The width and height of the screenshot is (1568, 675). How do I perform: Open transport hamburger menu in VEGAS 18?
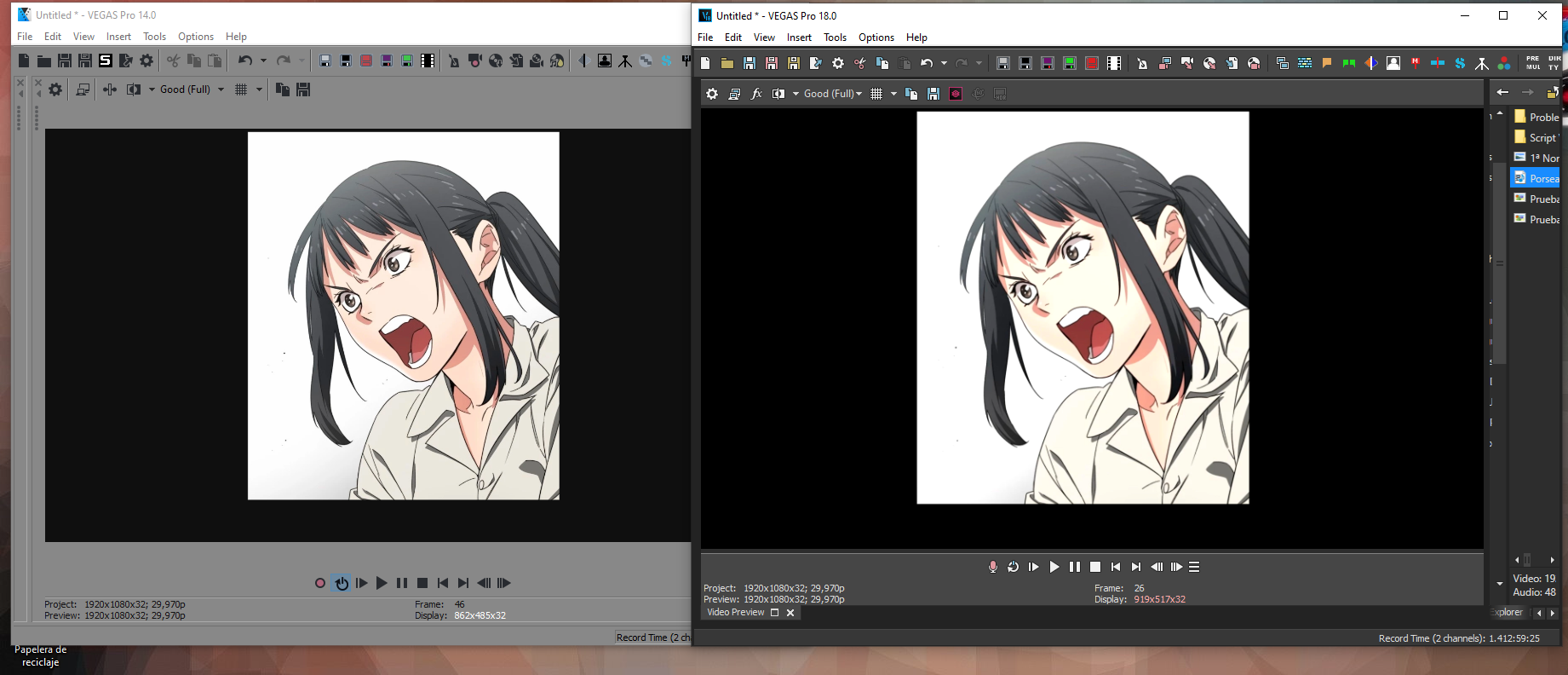click(1194, 567)
